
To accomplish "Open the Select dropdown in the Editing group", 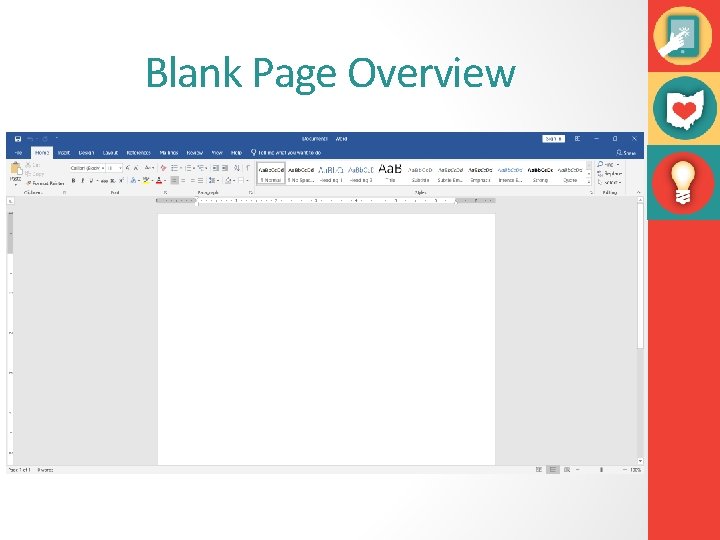I will [x=610, y=182].
